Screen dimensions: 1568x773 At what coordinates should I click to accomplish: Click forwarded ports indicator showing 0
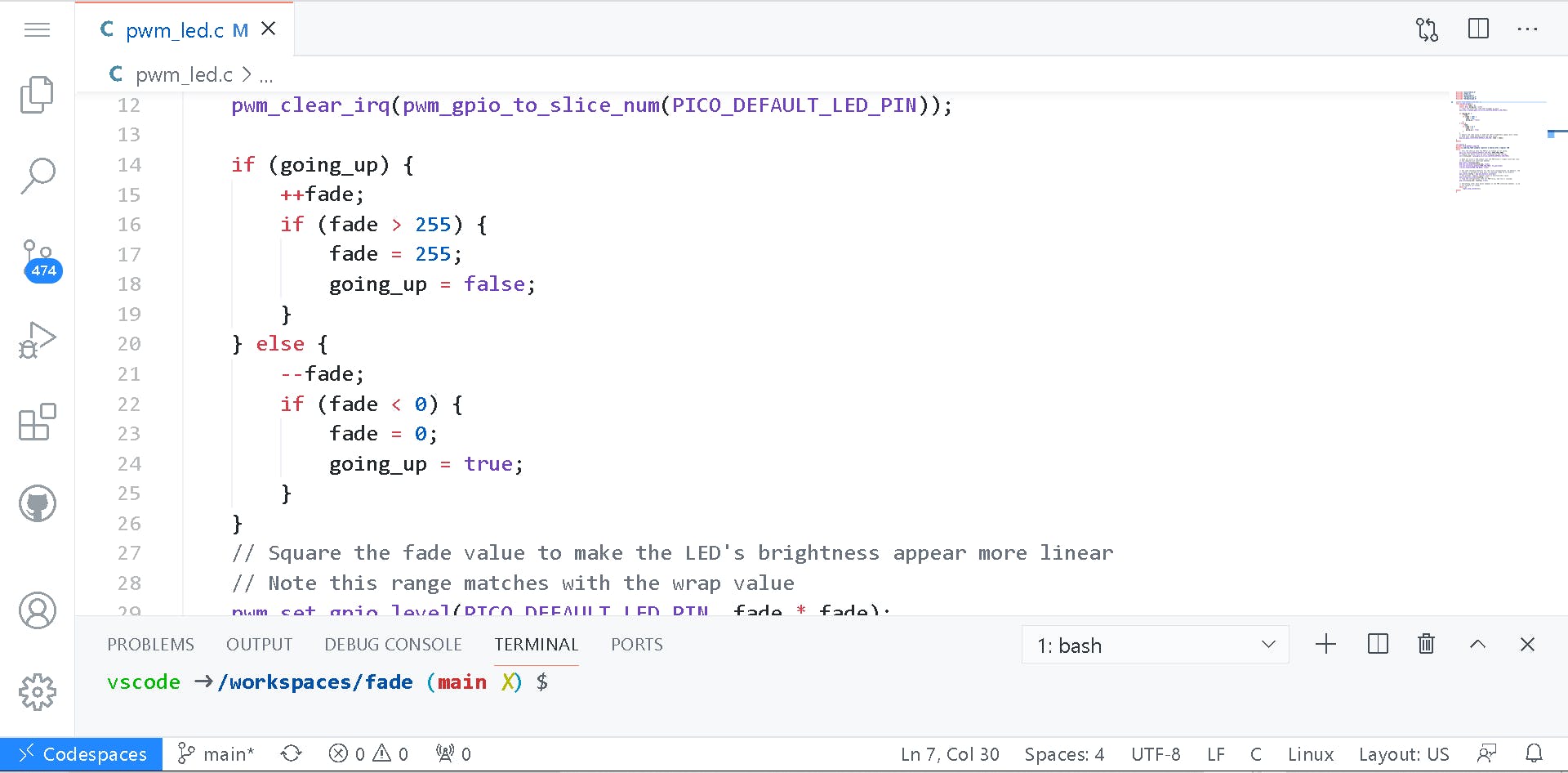coord(453,754)
